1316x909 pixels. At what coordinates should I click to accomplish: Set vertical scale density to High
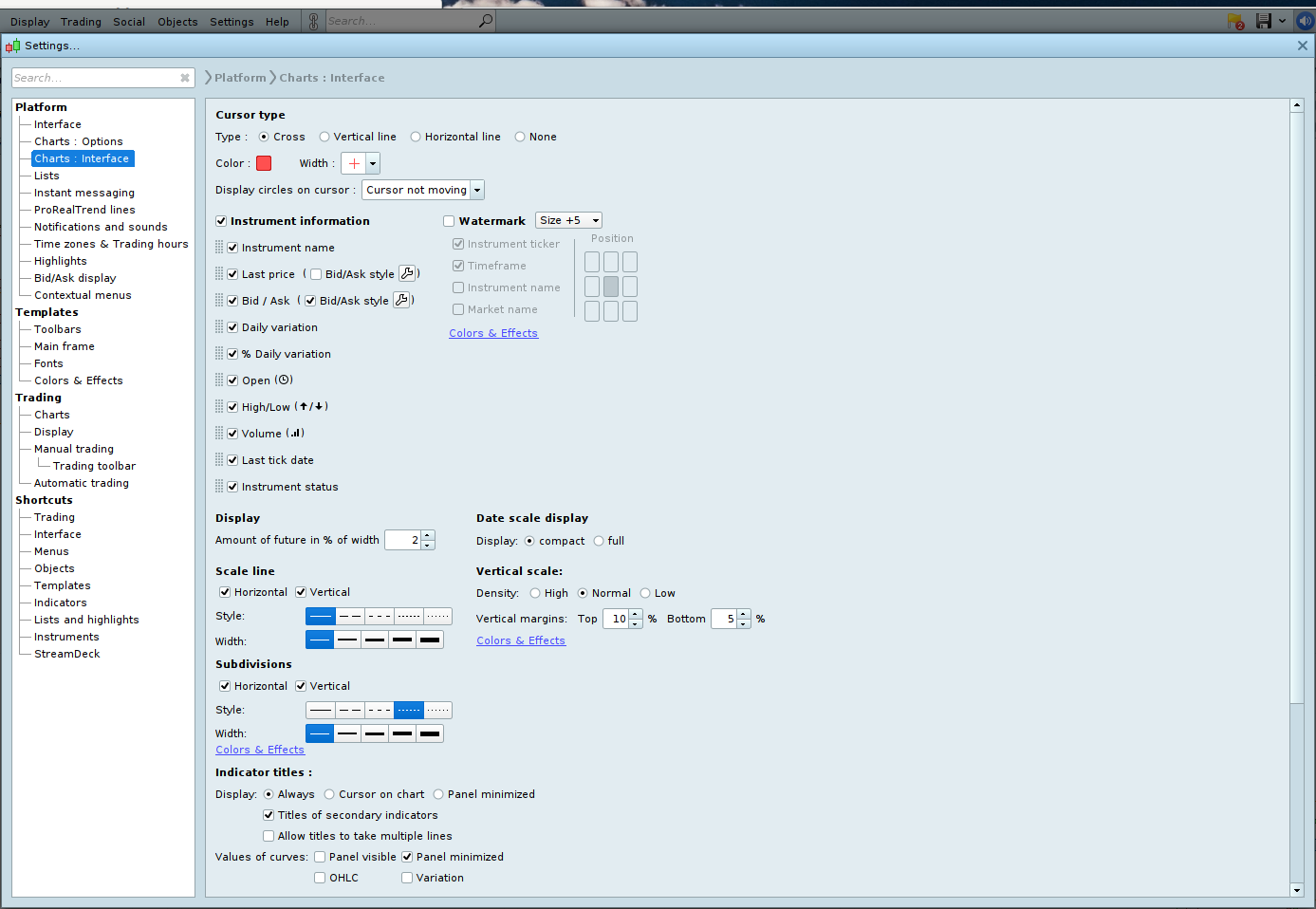click(x=535, y=593)
